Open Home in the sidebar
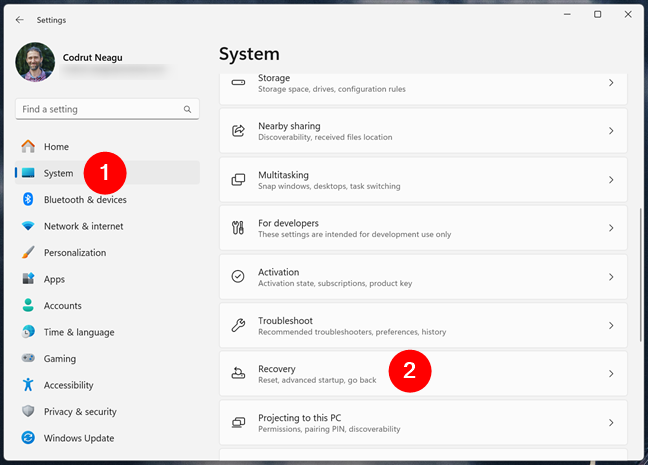Image resolution: width=648 pixels, height=465 pixels. click(107, 146)
